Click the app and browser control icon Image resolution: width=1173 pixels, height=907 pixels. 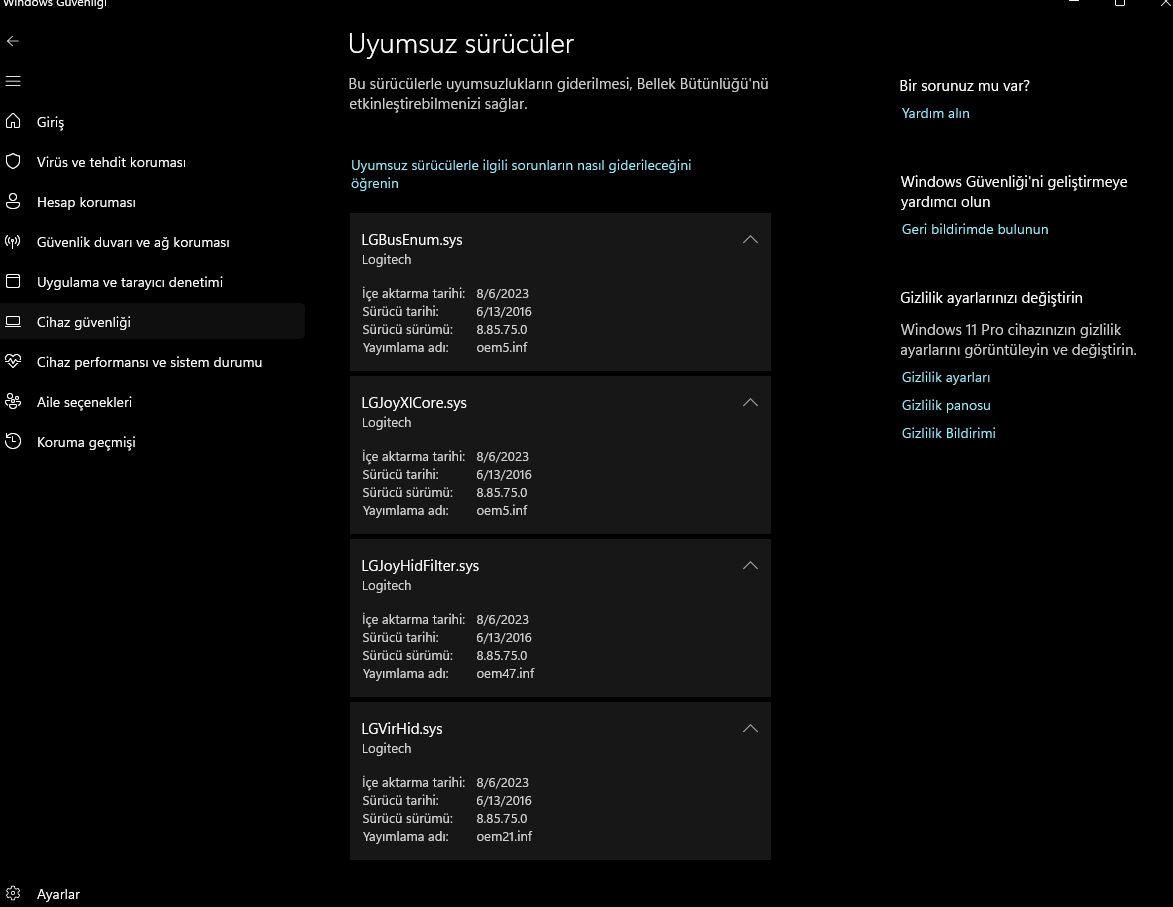click(13, 282)
